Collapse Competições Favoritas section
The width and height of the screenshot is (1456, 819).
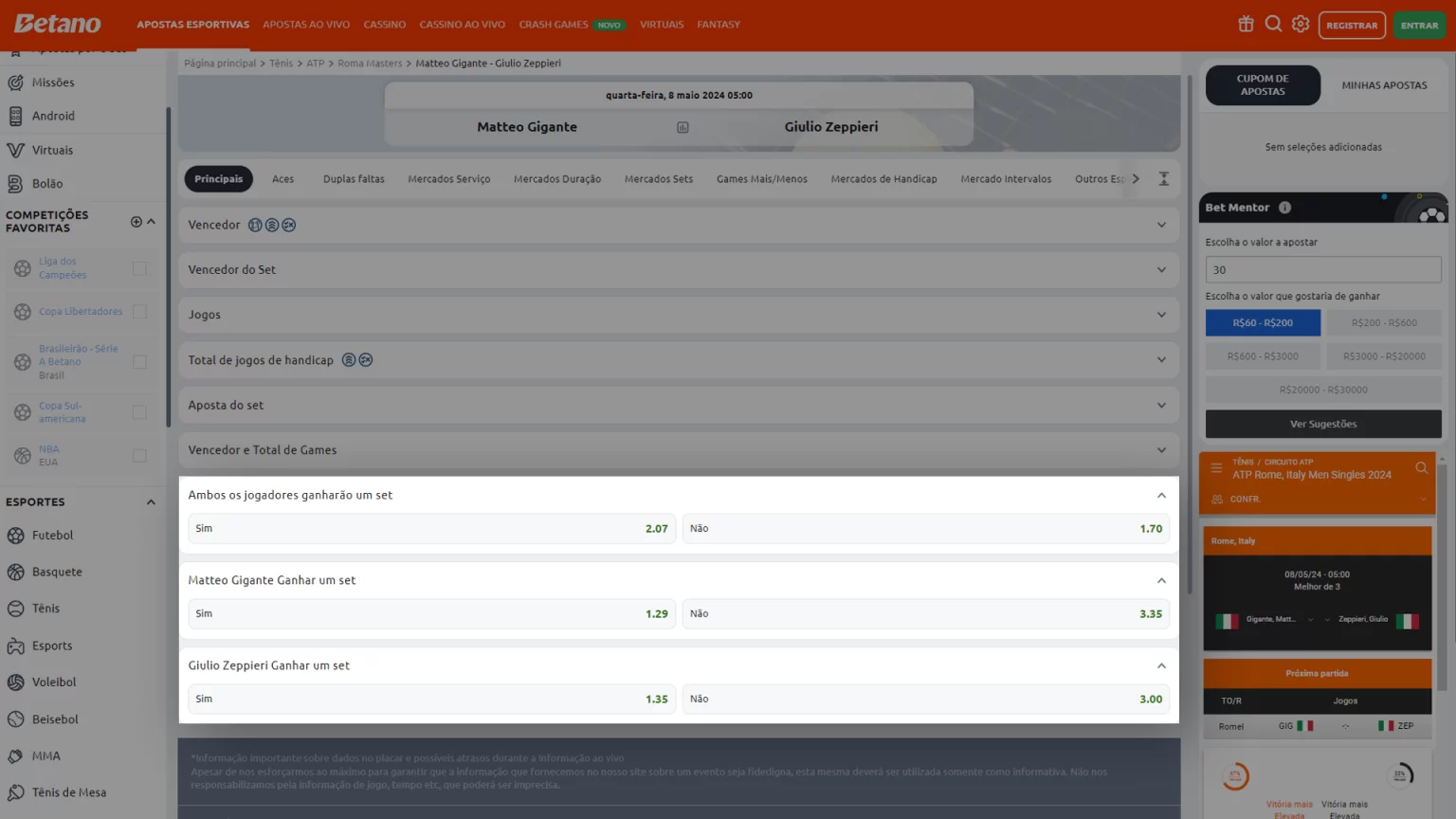[x=152, y=222]
